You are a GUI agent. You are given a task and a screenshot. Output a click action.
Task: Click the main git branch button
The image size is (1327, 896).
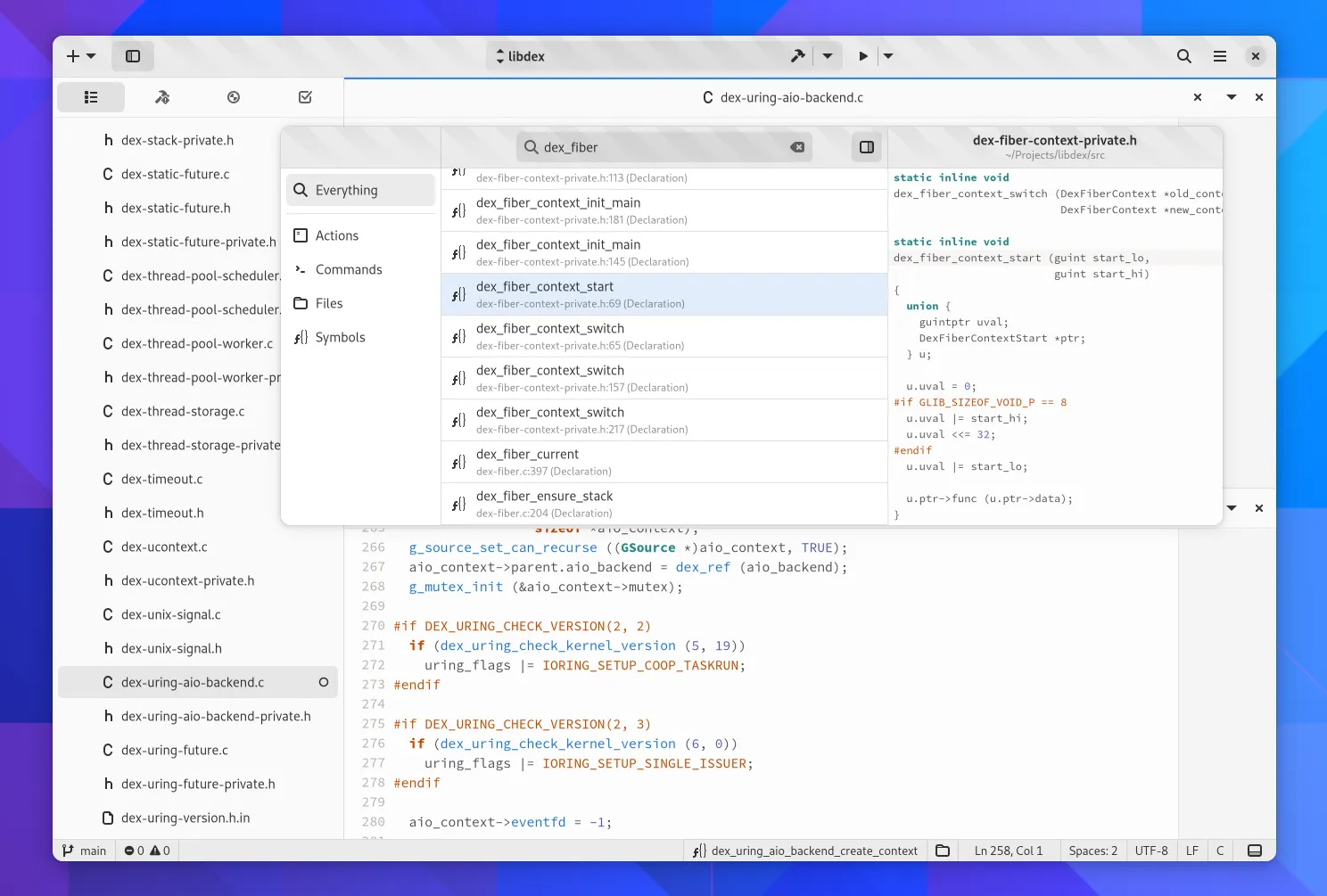pos(85,851)
